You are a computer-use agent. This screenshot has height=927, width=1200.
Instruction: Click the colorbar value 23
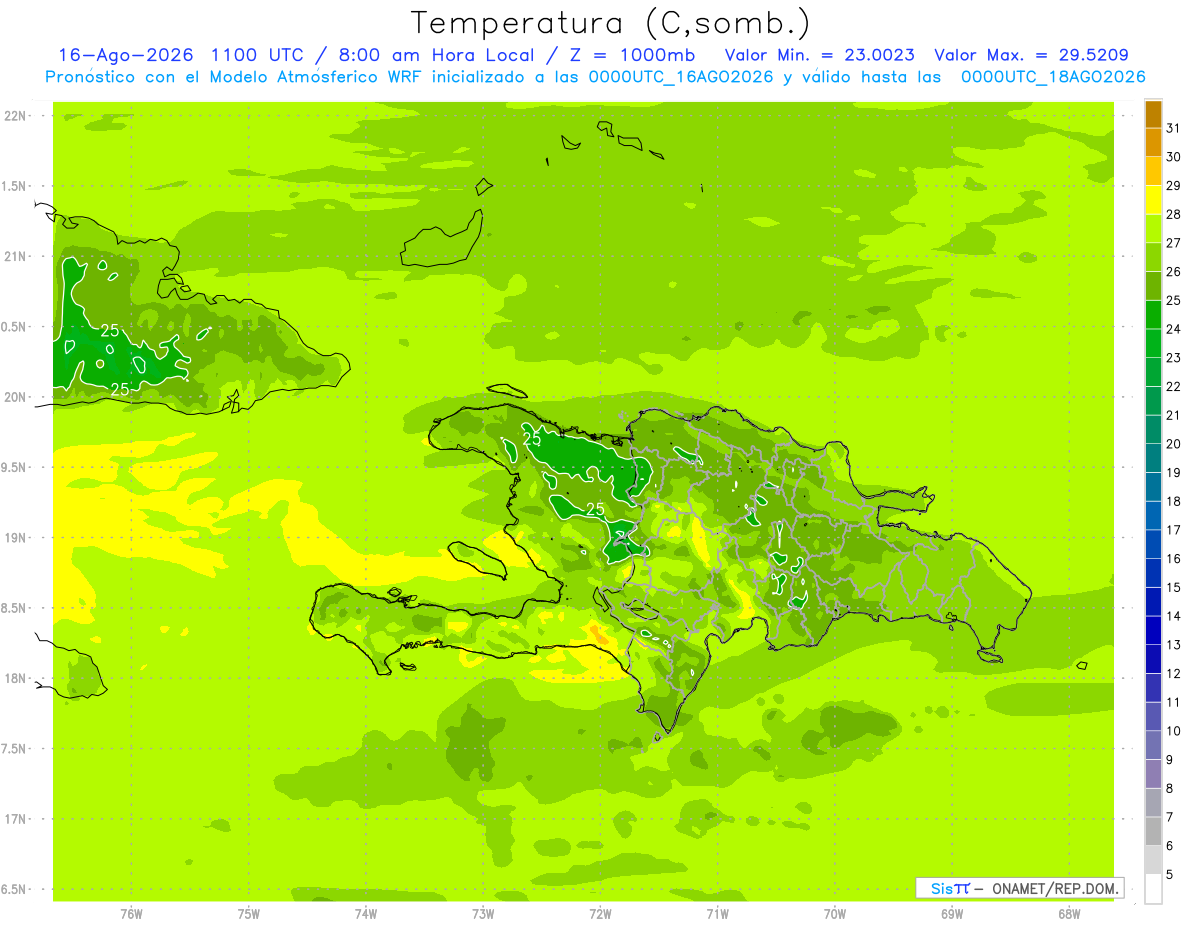1173,358
